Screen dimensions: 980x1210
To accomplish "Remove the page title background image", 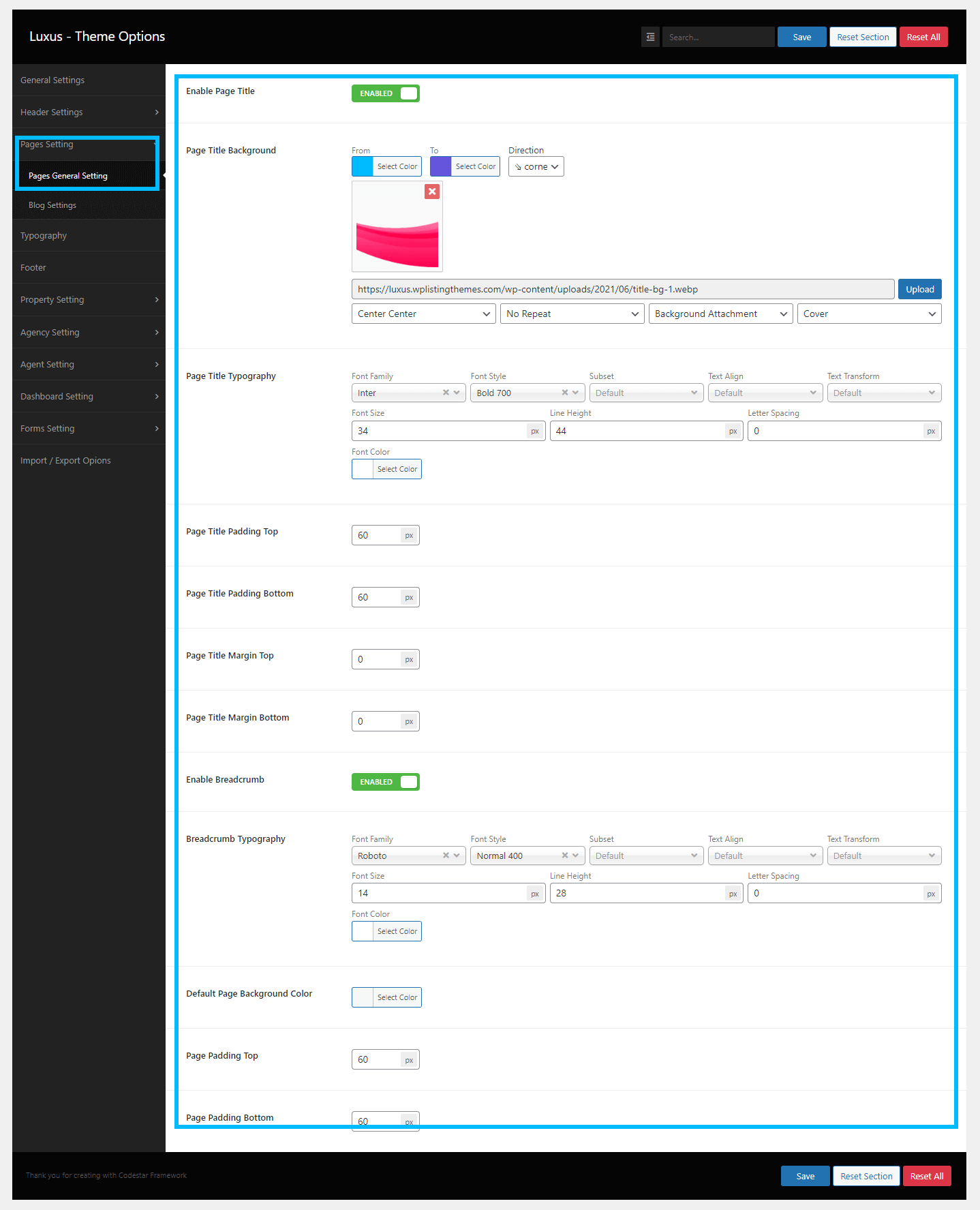I will pyautogui.click(x=431, y=192).
